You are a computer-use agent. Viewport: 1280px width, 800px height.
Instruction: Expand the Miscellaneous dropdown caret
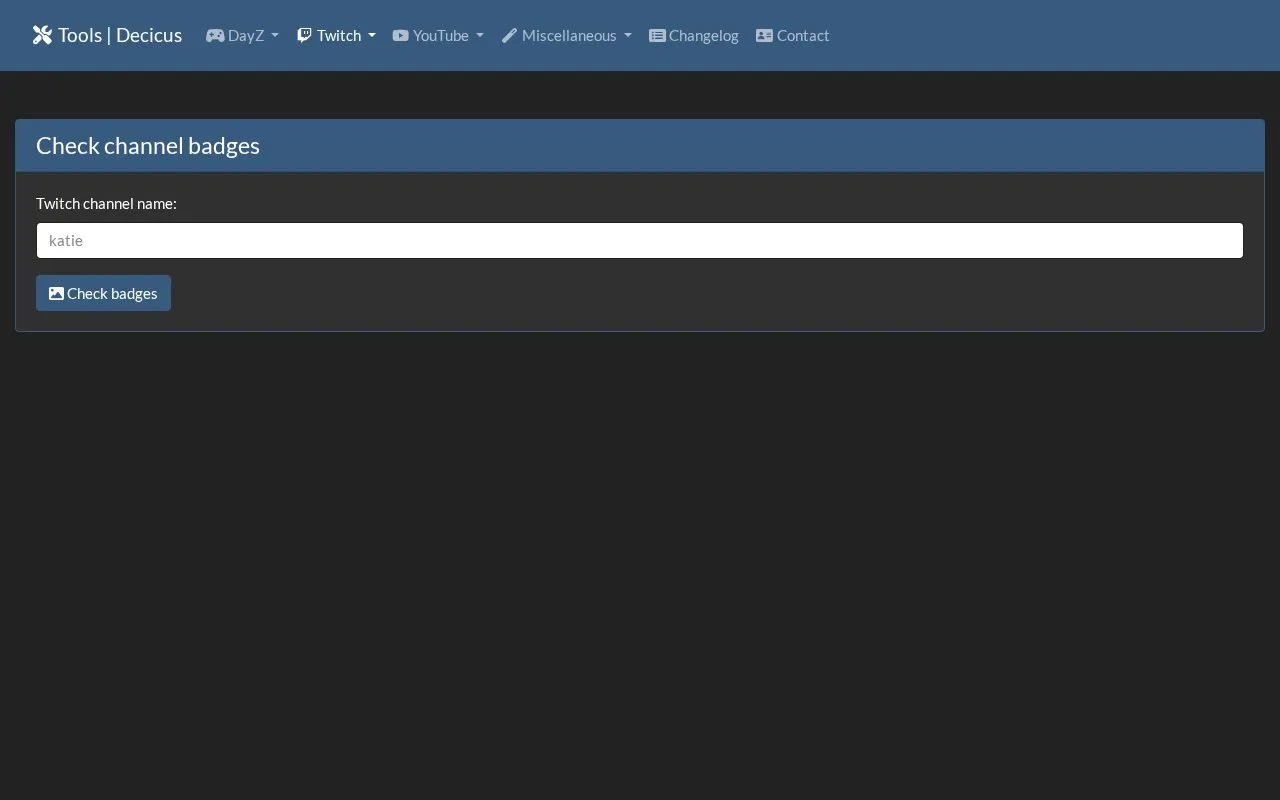627,36
